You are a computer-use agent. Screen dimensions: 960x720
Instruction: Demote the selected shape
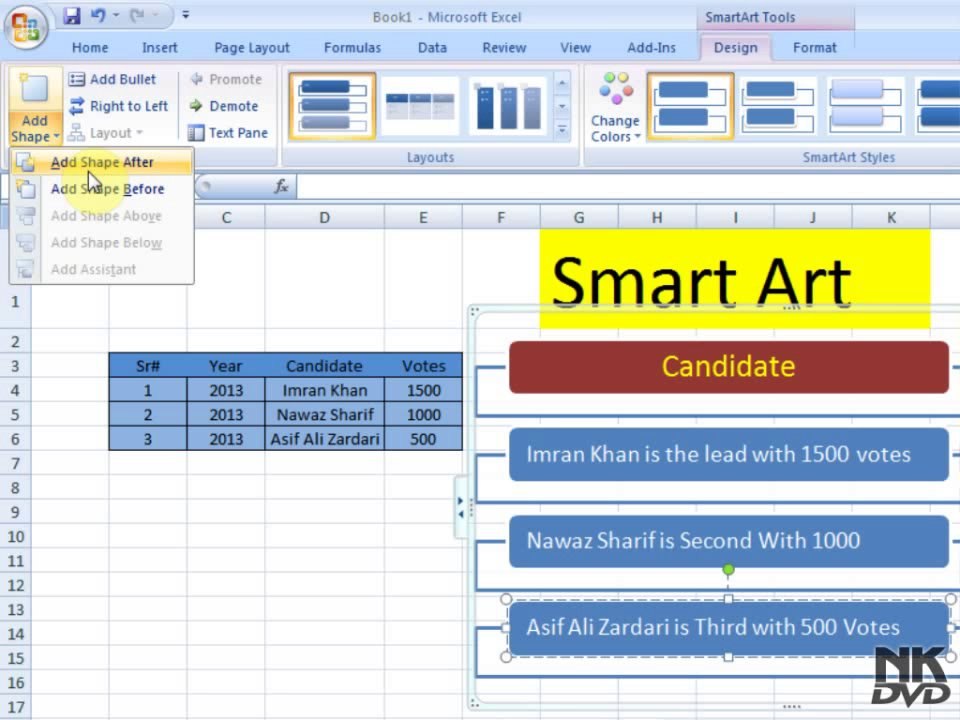[224, 106]
